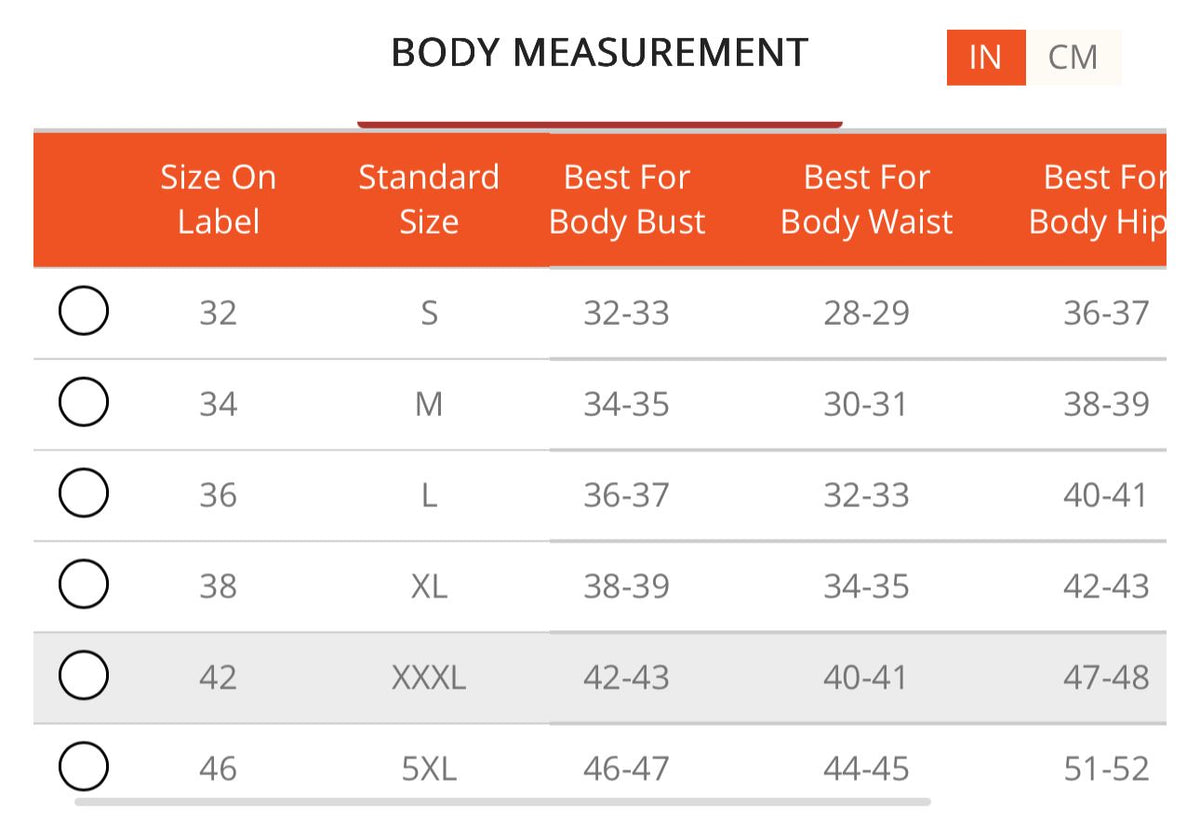1200x818 pixels.
Task: Switch measurement units to CM
Action: (x=1073, y=57)
